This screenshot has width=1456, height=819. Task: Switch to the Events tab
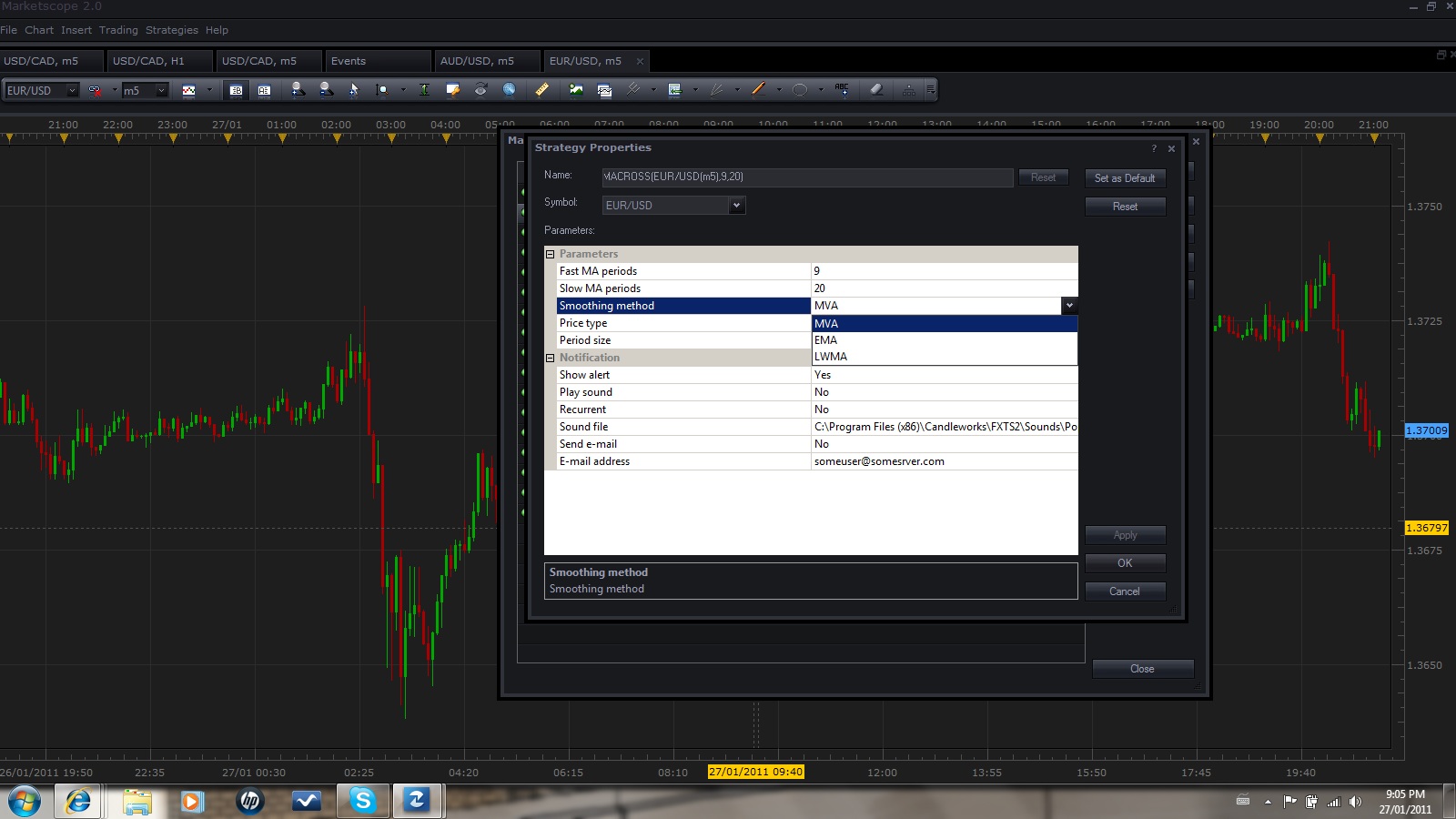click(378, 61)
